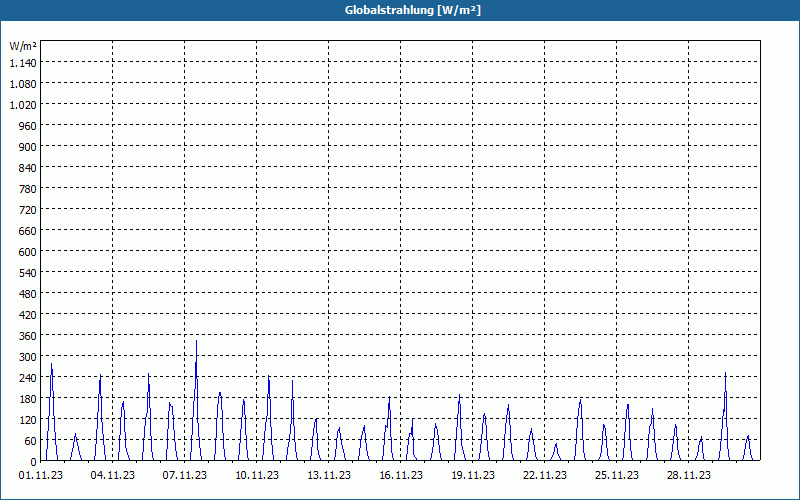Click the 22.11.23 date label

click(544, 476)
